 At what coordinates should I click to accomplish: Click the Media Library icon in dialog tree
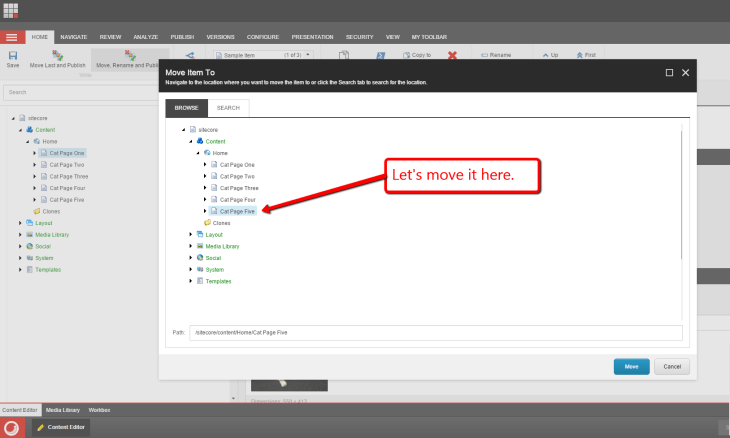[200, 246]
